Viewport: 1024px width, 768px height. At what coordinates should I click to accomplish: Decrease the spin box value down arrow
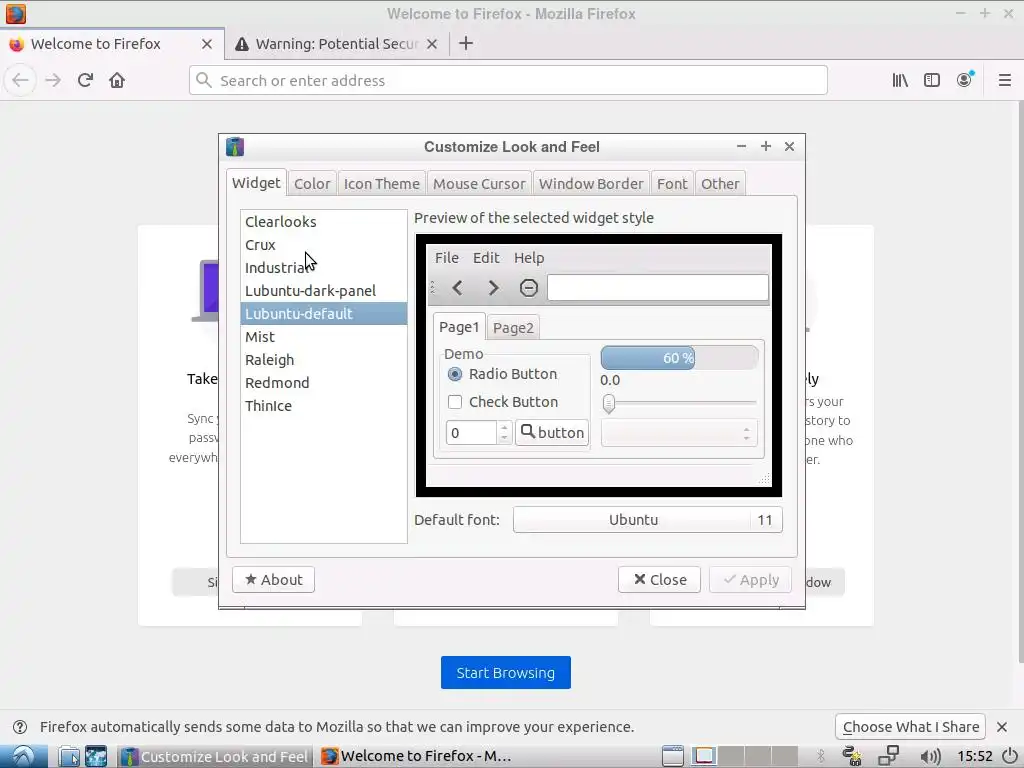[504, 438]
